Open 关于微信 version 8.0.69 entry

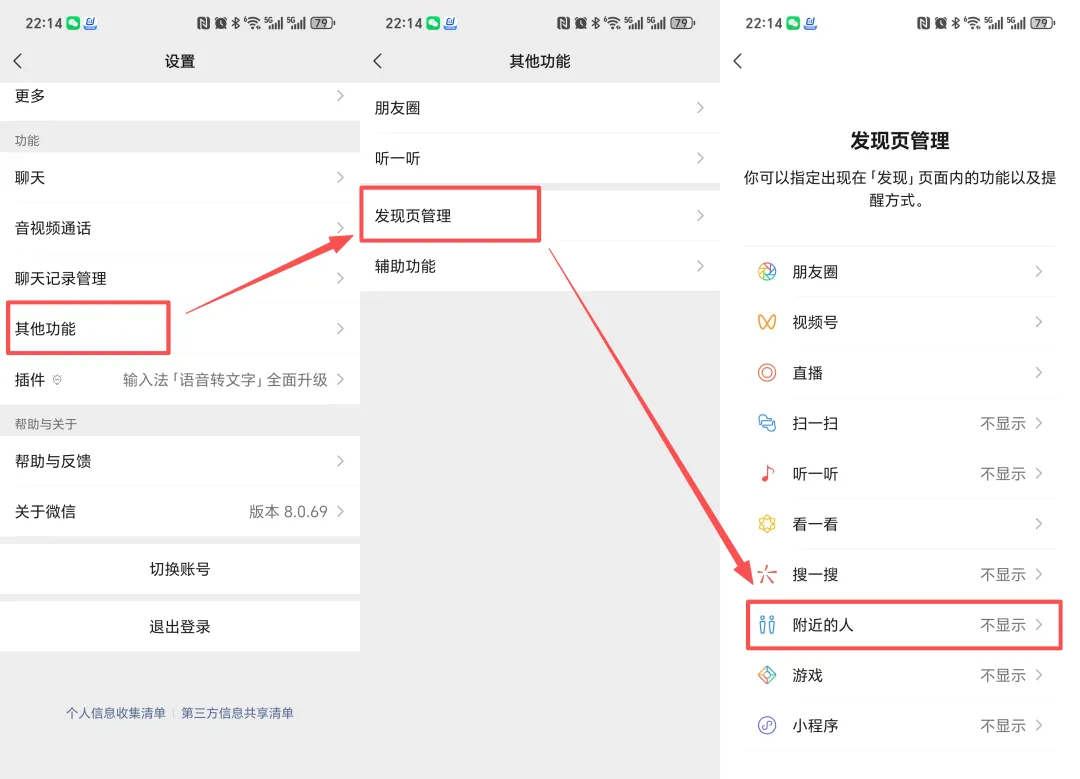[180, 511]
